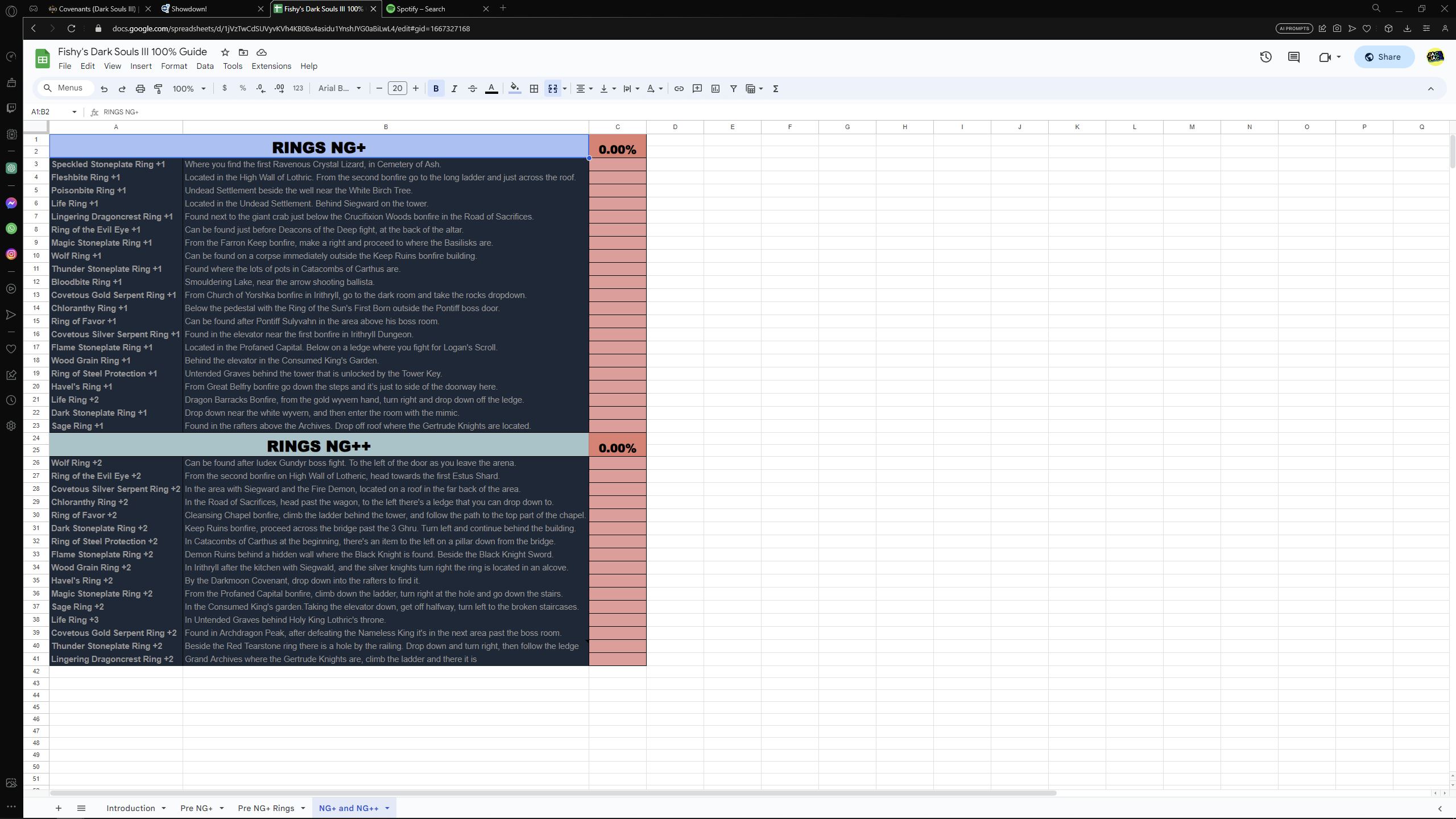Click the create filter icon
The image size is (1456, 819).
click(733, 89)
